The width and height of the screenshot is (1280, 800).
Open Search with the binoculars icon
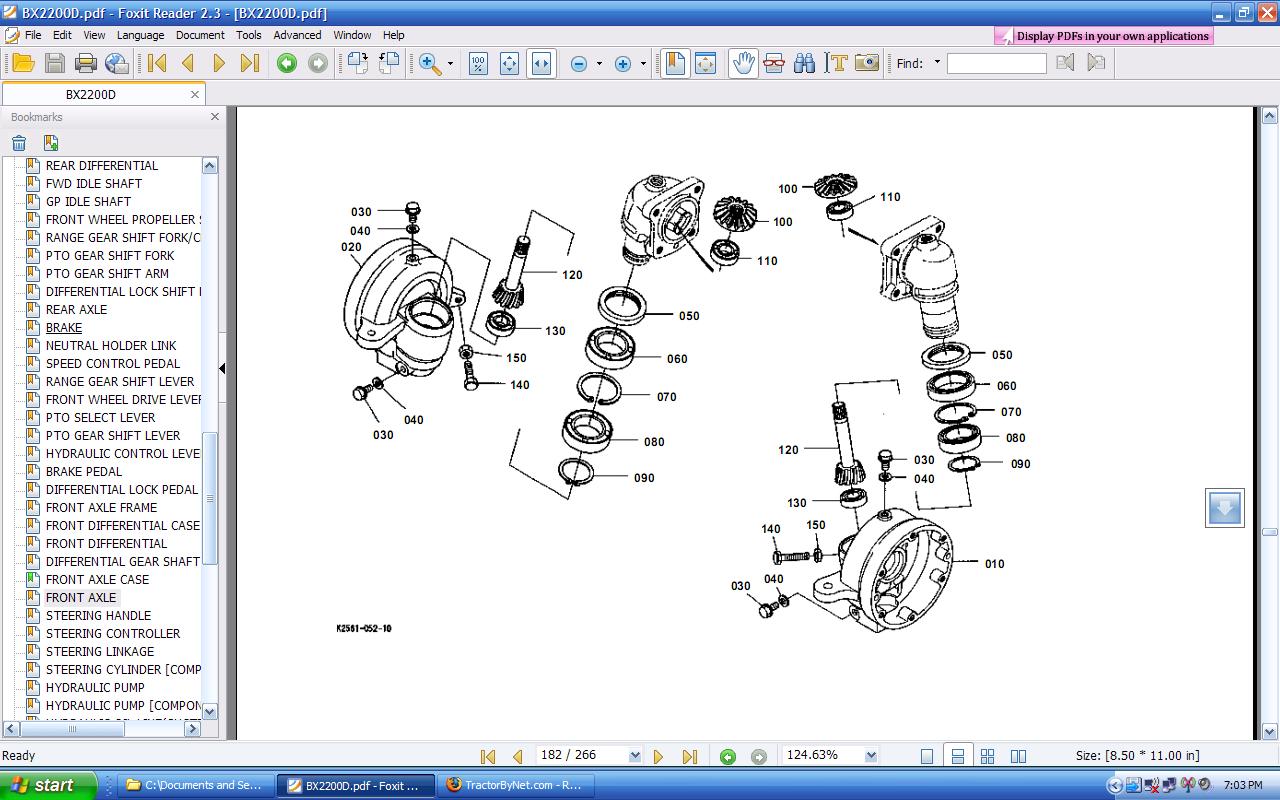pos(804,63)
